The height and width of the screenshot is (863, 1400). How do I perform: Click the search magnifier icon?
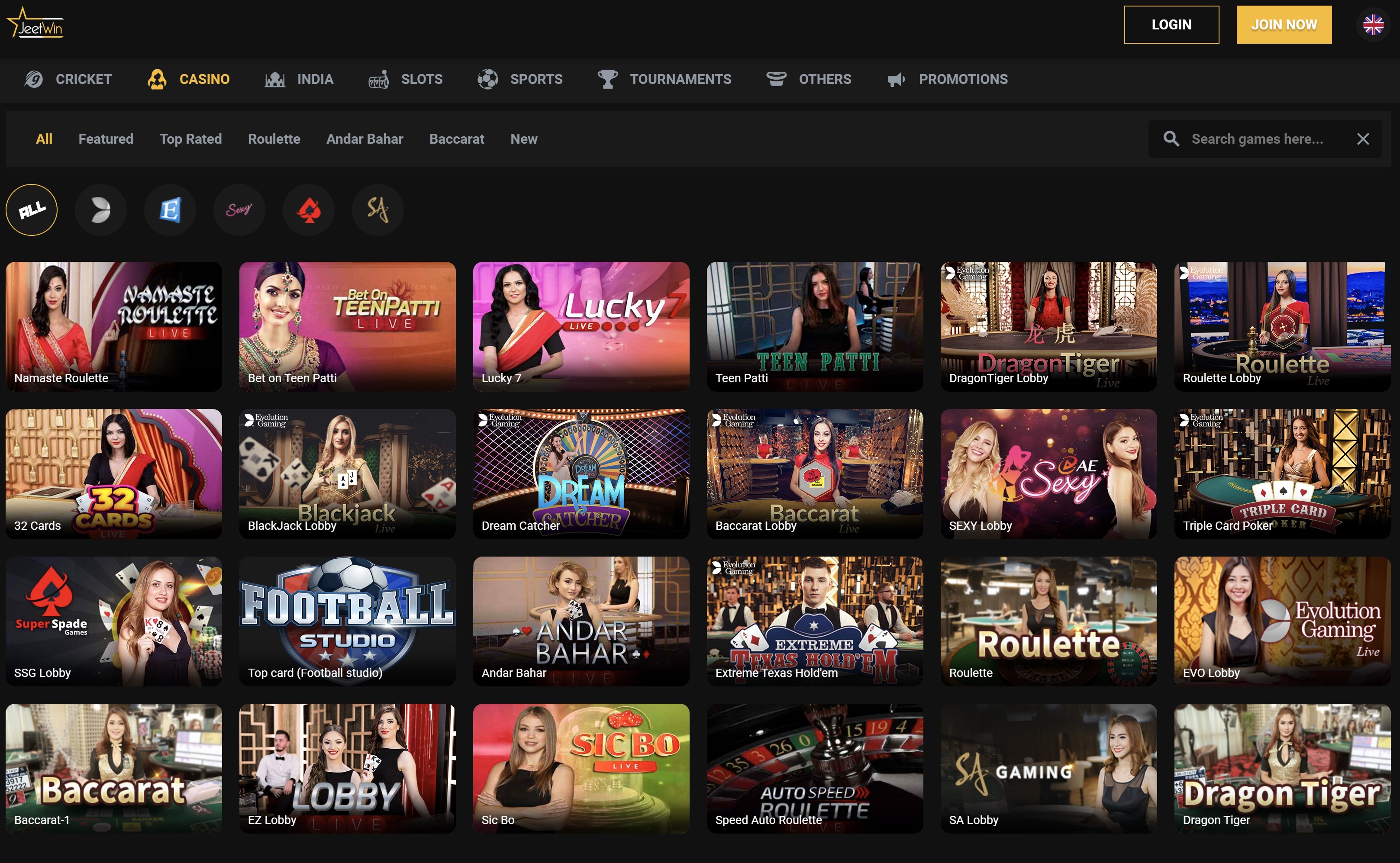click(x=1171, y=138)
